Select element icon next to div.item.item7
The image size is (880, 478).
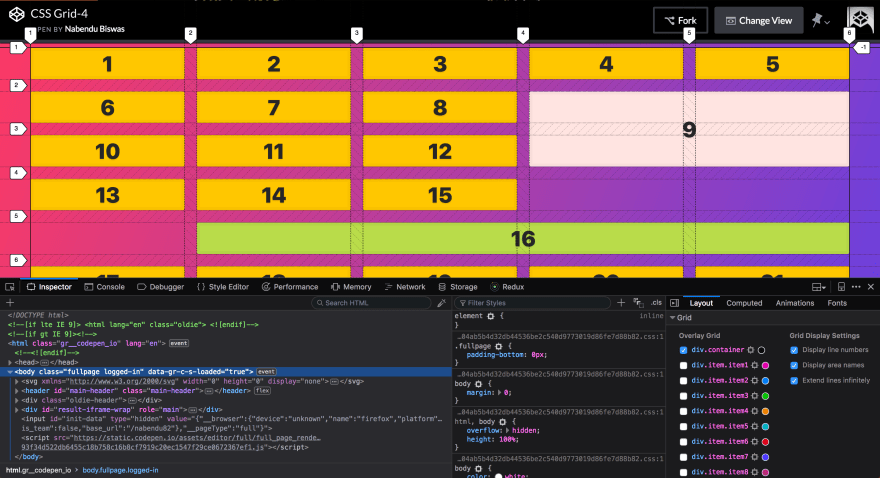[754, 457]
